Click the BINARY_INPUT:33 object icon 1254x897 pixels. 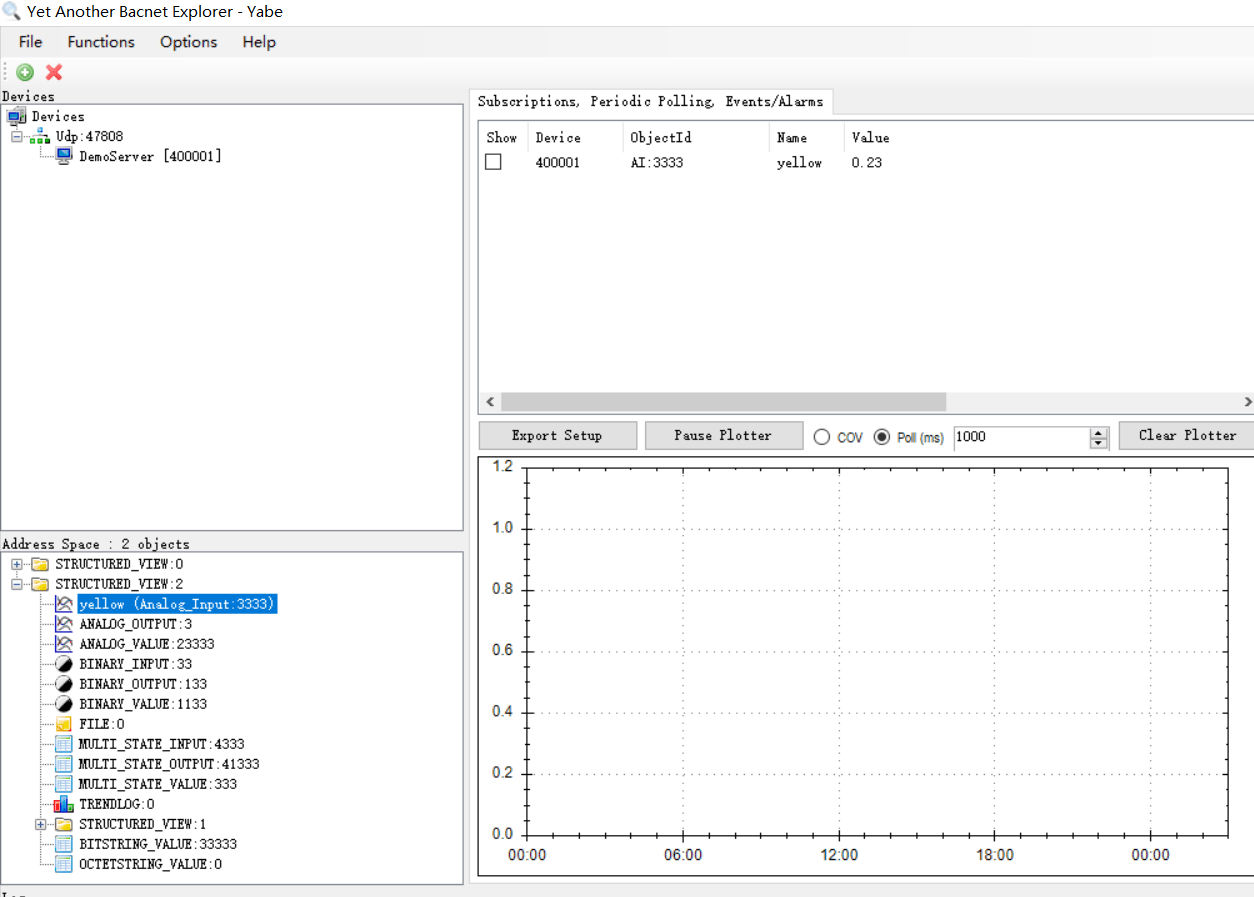63,663
